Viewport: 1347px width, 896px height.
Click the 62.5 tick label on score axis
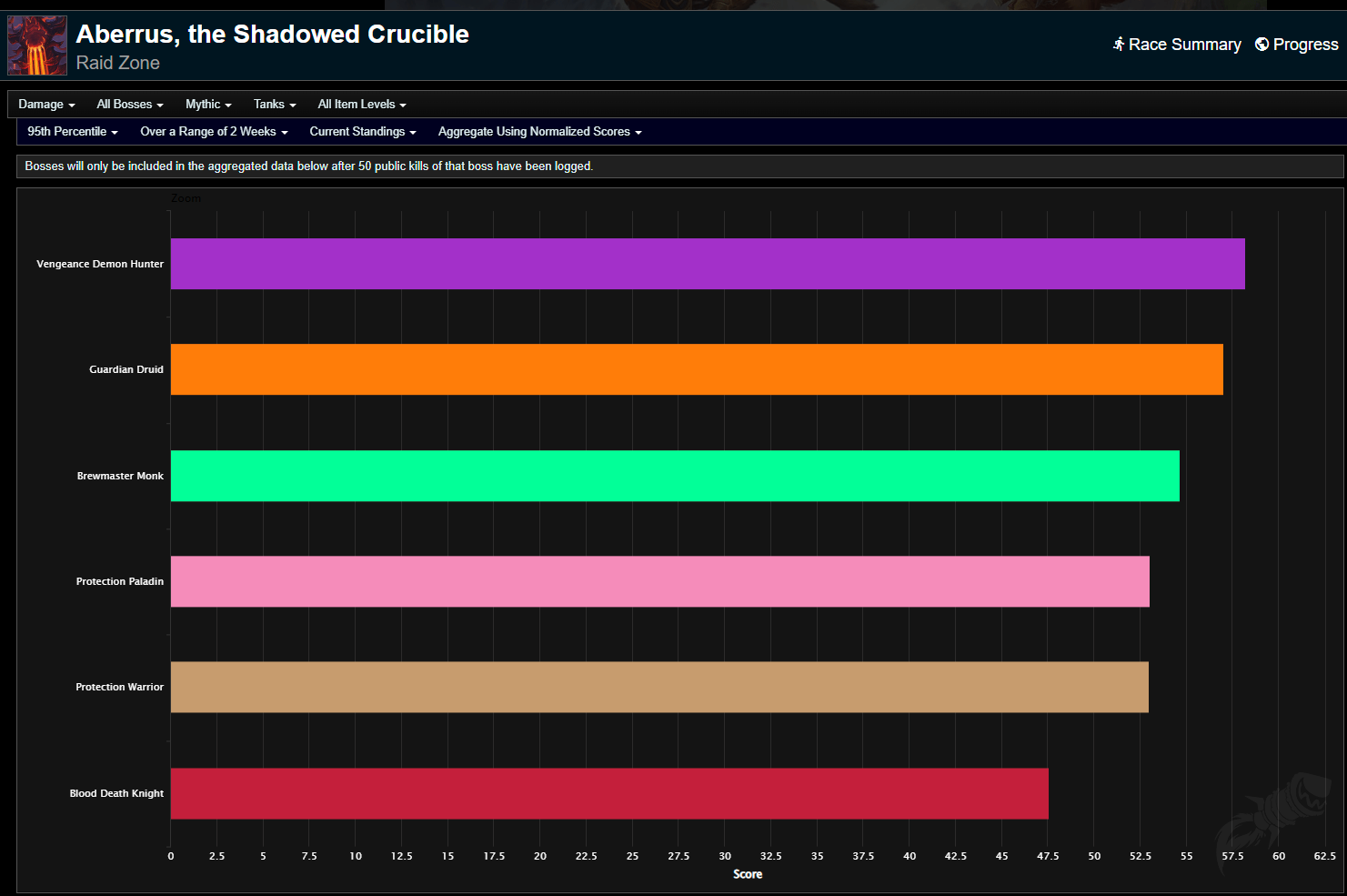pyautogui.click(x=1325, y=856)
